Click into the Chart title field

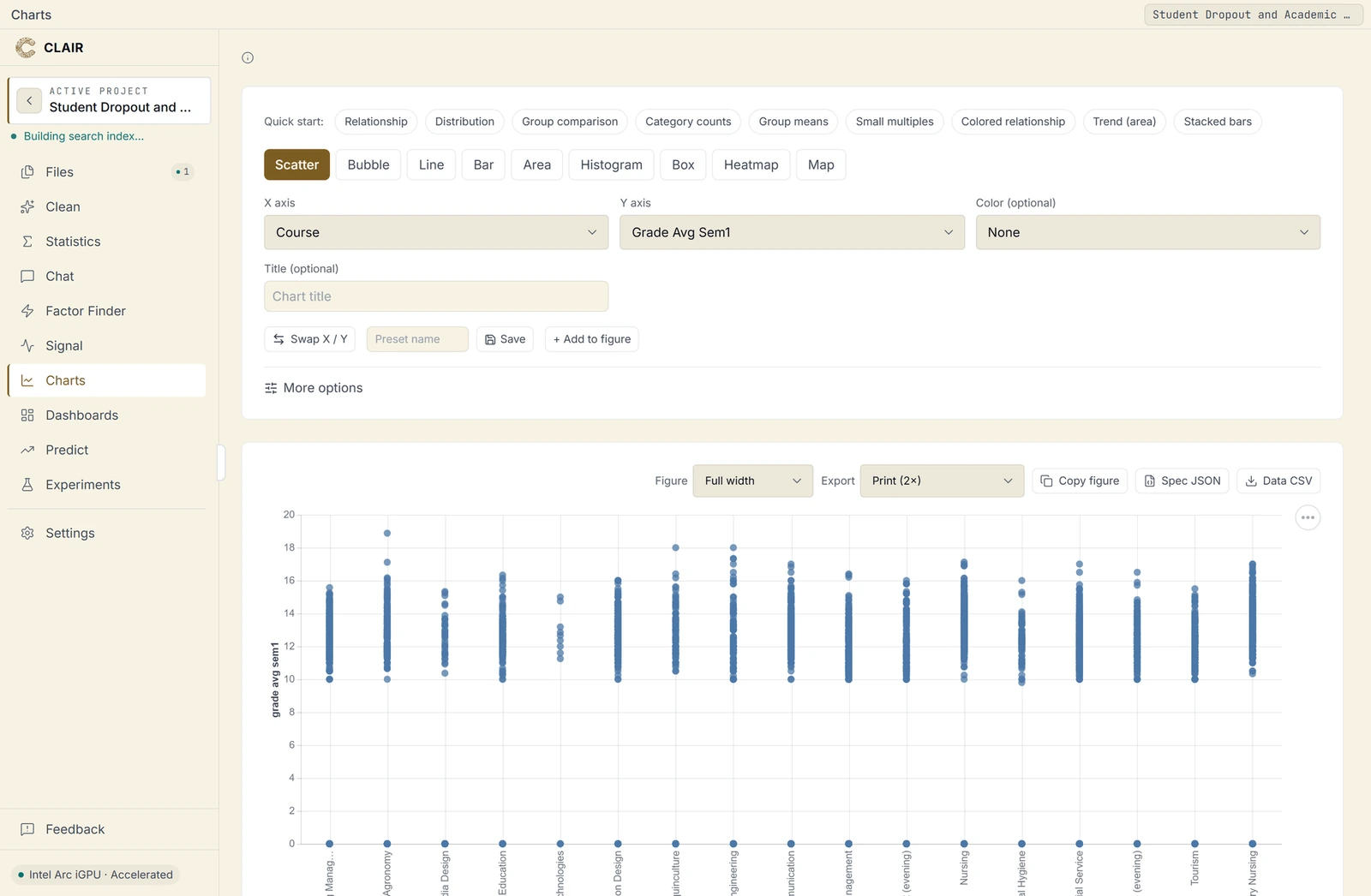tap(436, 296)
